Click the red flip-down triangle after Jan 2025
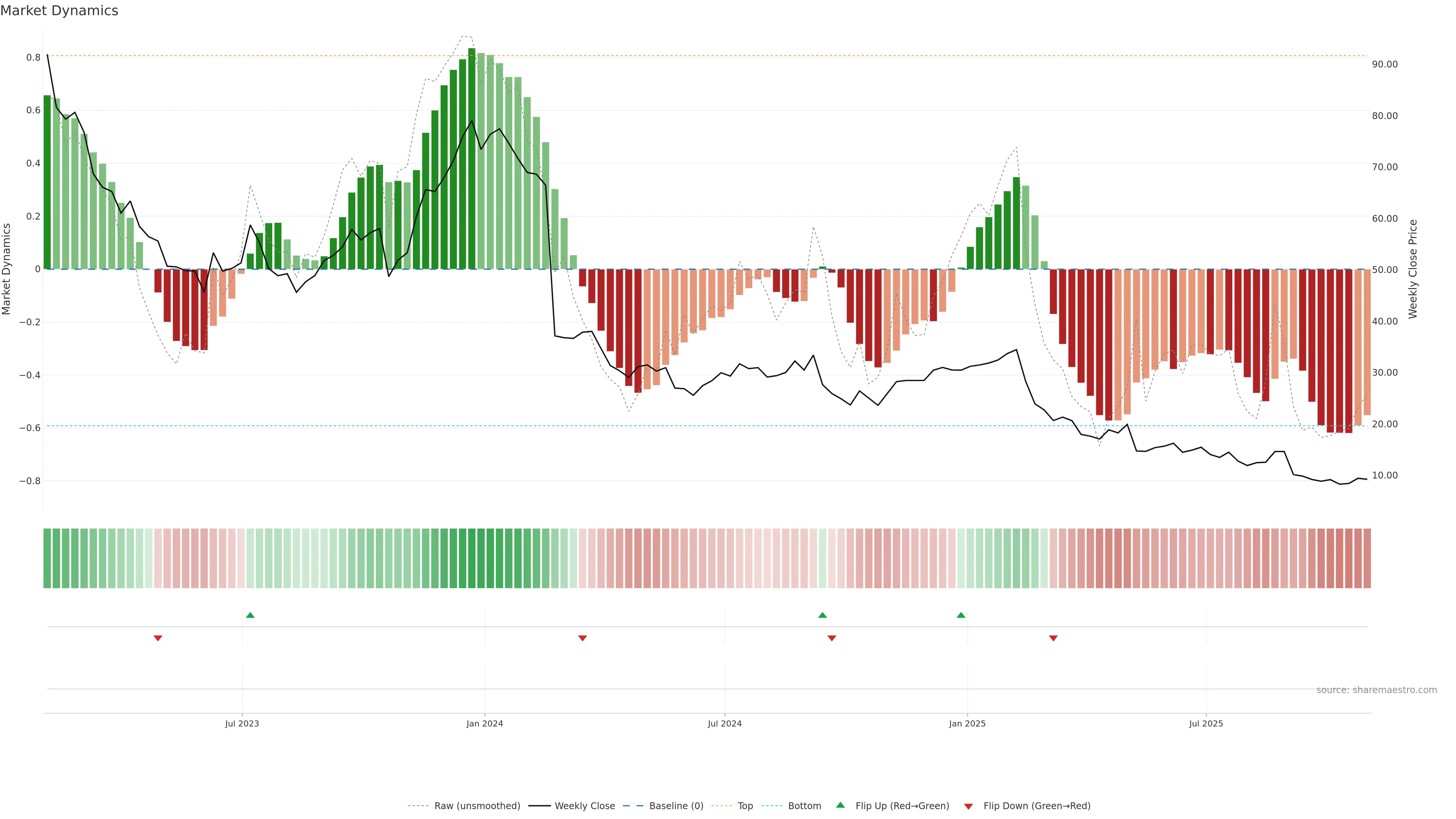The height and width of the screenshot is (819, 1456). point(1053,638)
